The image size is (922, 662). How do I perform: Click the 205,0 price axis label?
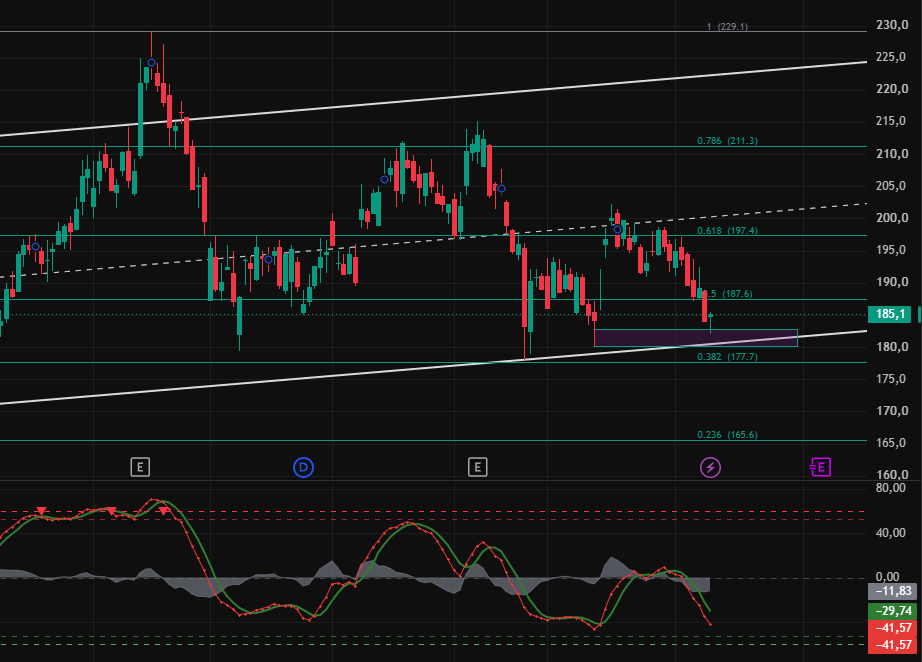pyautogui.click(x=892, y=186)
